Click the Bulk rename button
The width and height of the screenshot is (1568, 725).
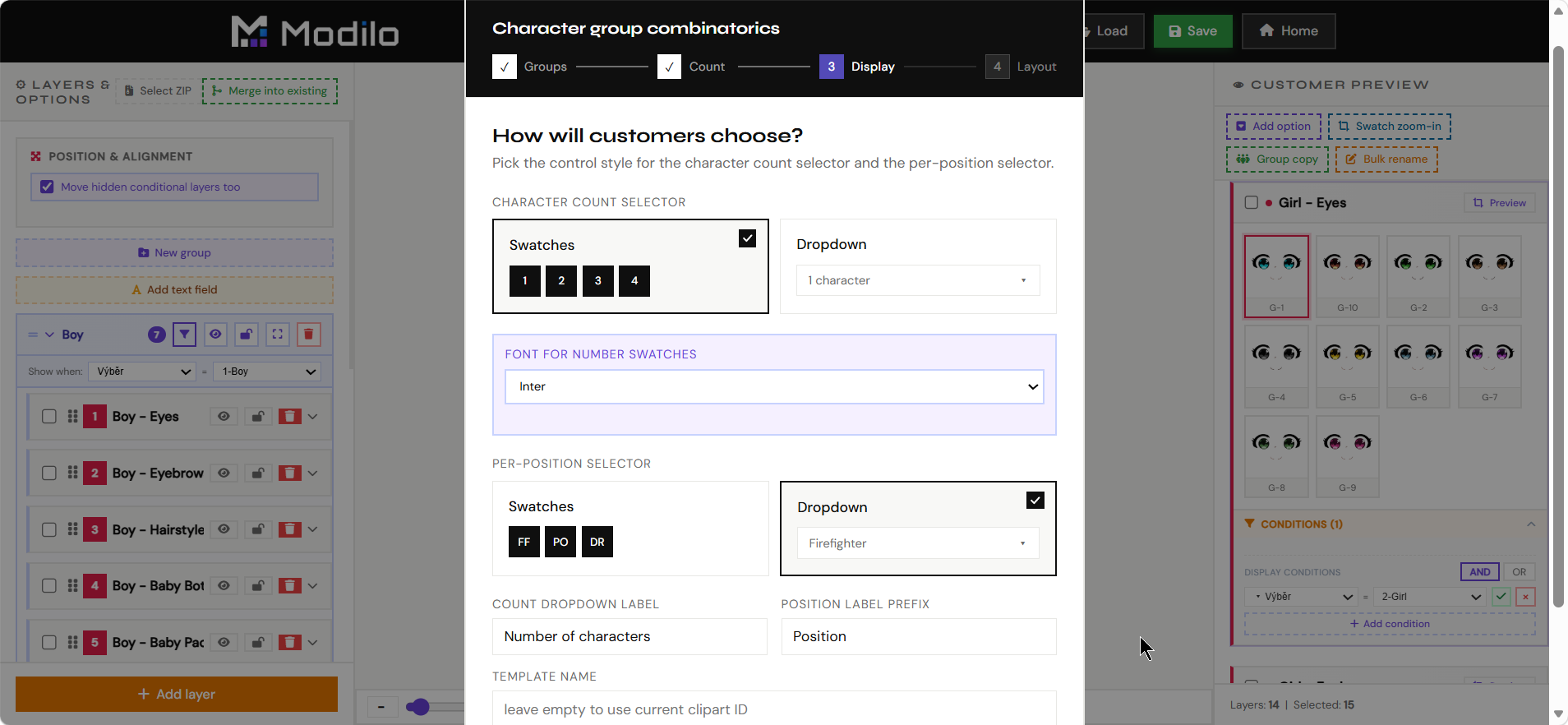[x=1386, y=159]
